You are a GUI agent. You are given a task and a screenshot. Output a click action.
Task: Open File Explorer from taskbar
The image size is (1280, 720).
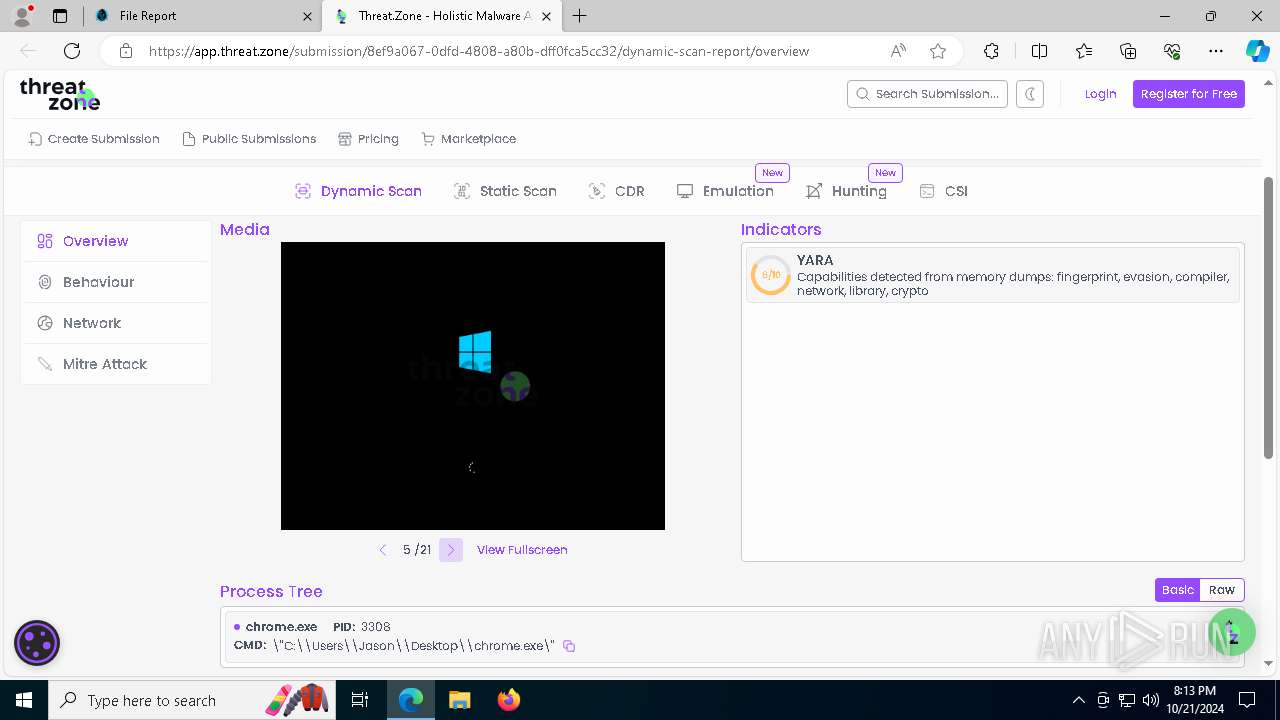point(460,700)
